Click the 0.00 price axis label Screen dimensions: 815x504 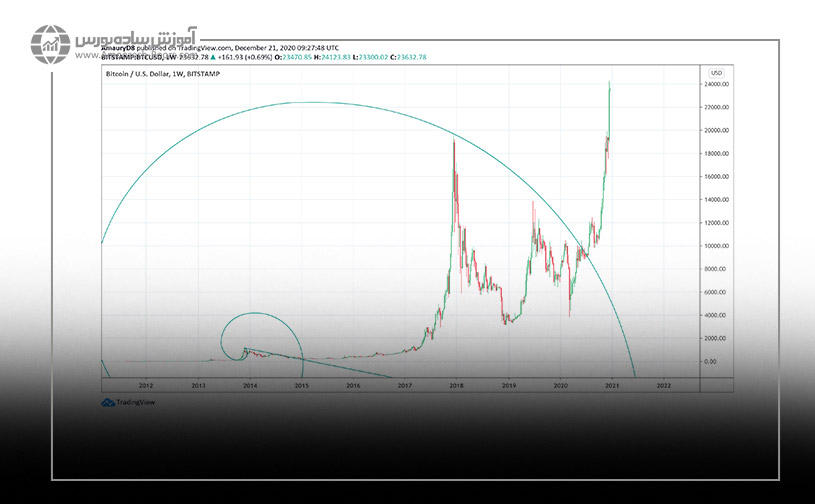point(710,361)
